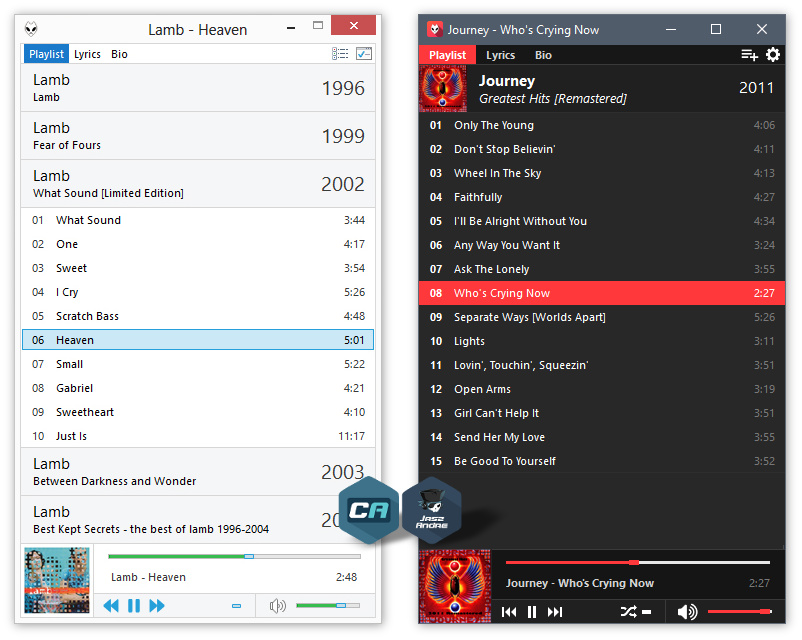Expand Best Kept Secrets album

pos(198,520)
